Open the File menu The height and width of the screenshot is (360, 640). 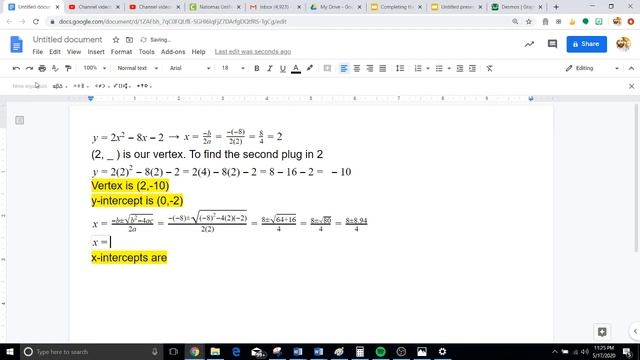click(38, 52)
